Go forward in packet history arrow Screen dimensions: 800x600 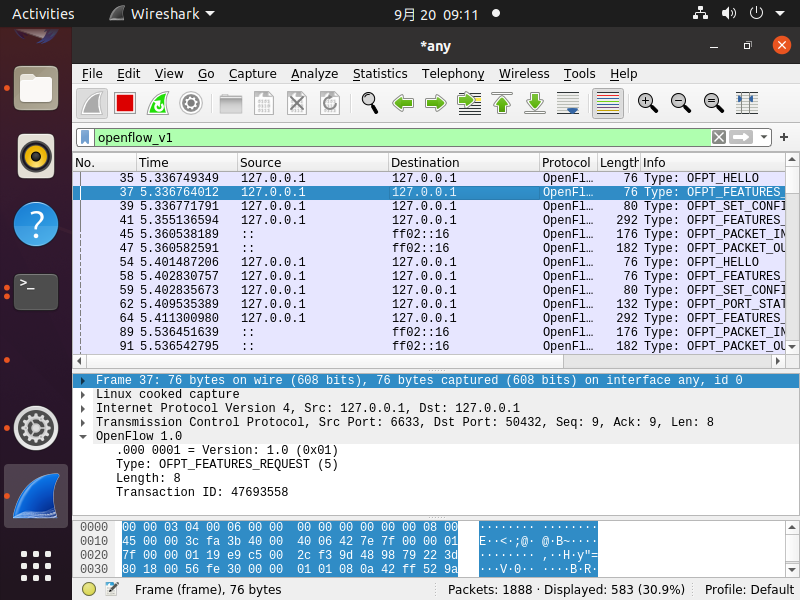click(x=436, y=104)
